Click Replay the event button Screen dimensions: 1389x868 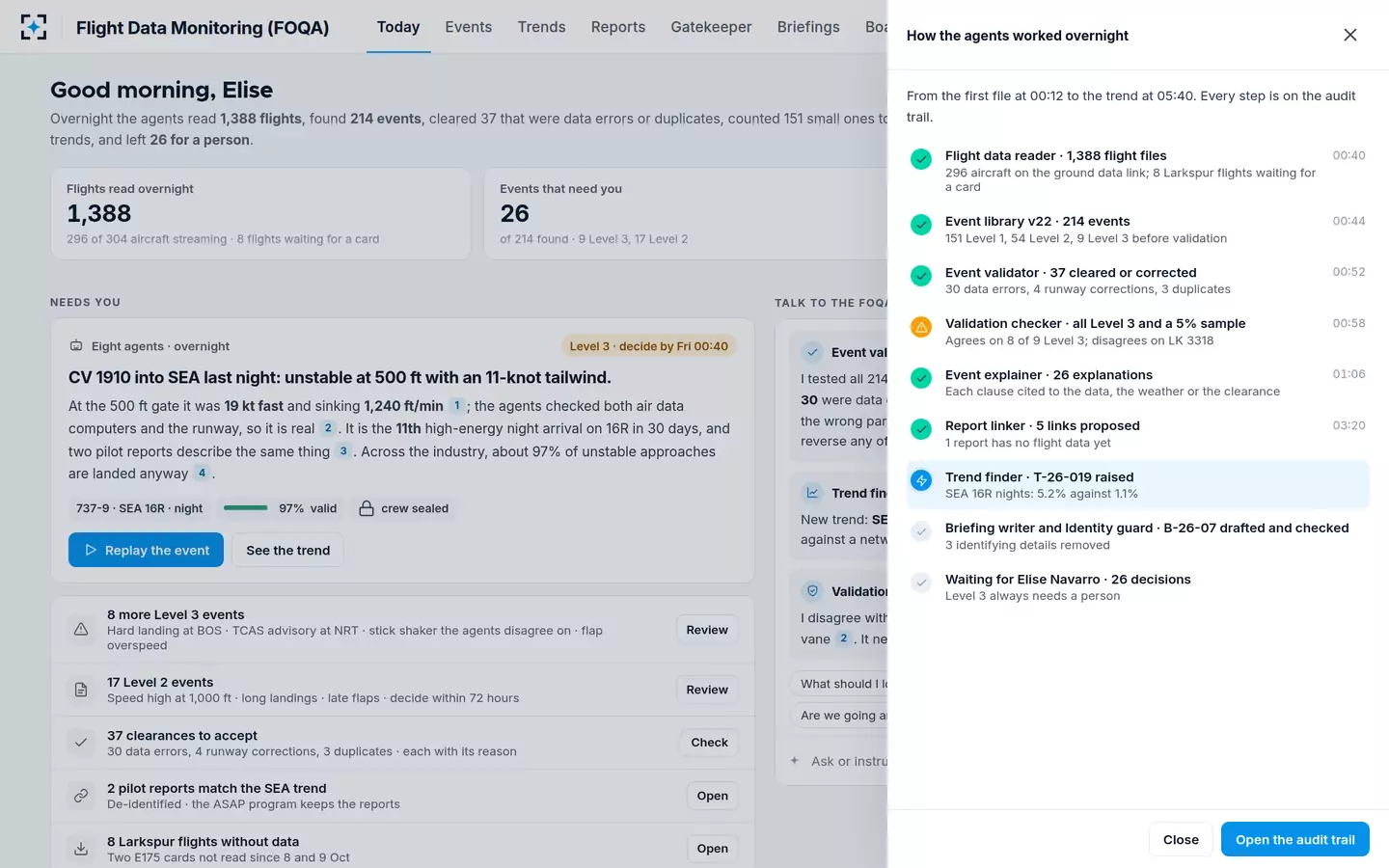[146, 550]
